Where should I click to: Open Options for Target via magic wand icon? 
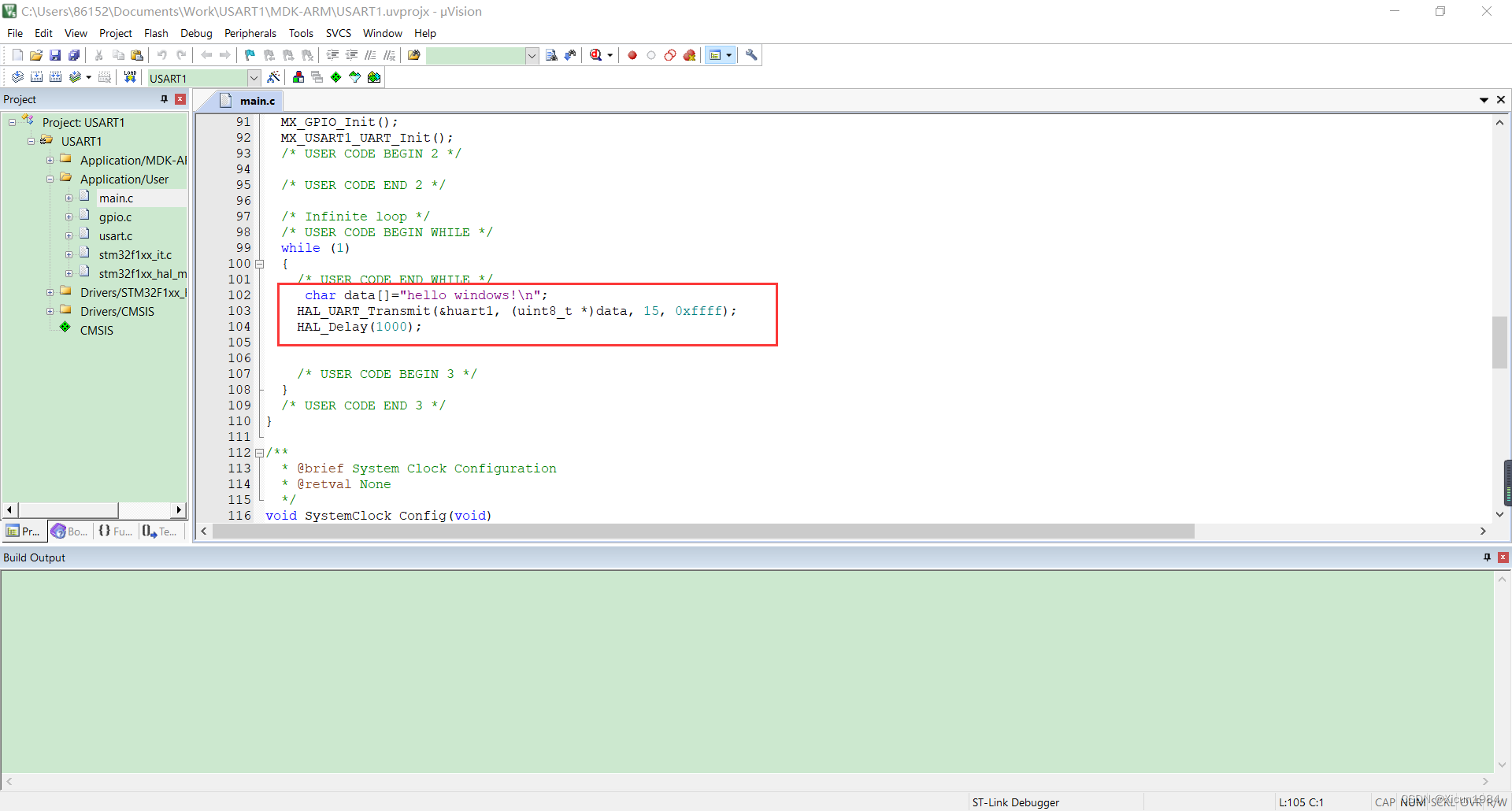[x=273, y=76]
